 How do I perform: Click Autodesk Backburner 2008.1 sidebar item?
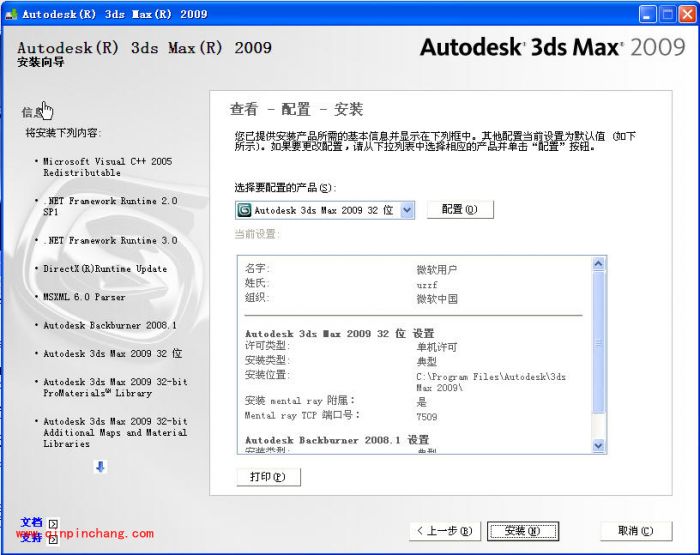(x=110, y=325)
